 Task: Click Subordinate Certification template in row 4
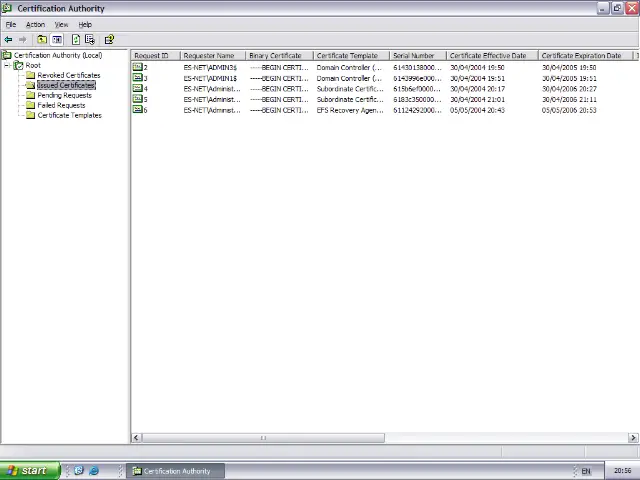pos(350,89)
